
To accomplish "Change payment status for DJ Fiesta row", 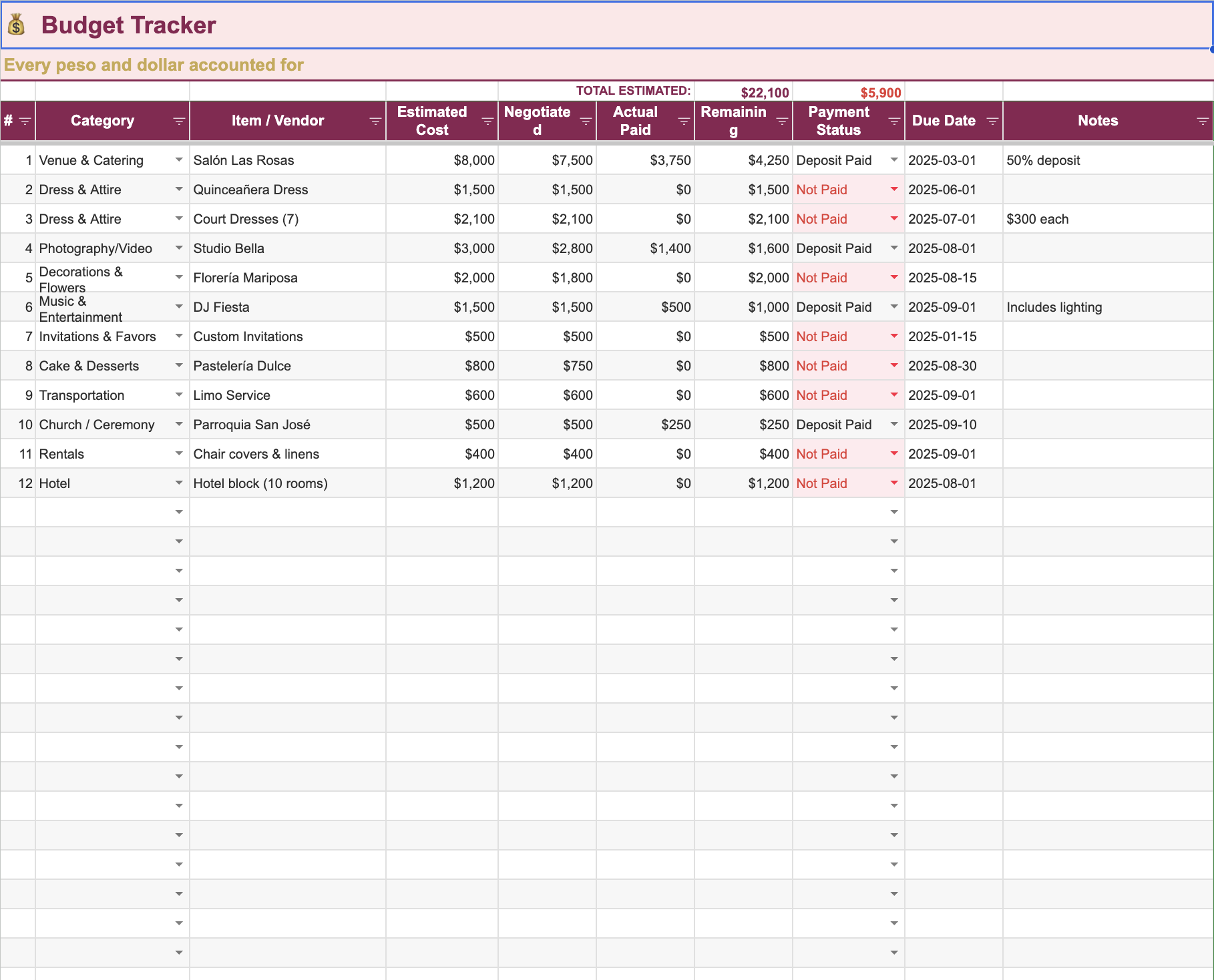I will pos(893,306).
